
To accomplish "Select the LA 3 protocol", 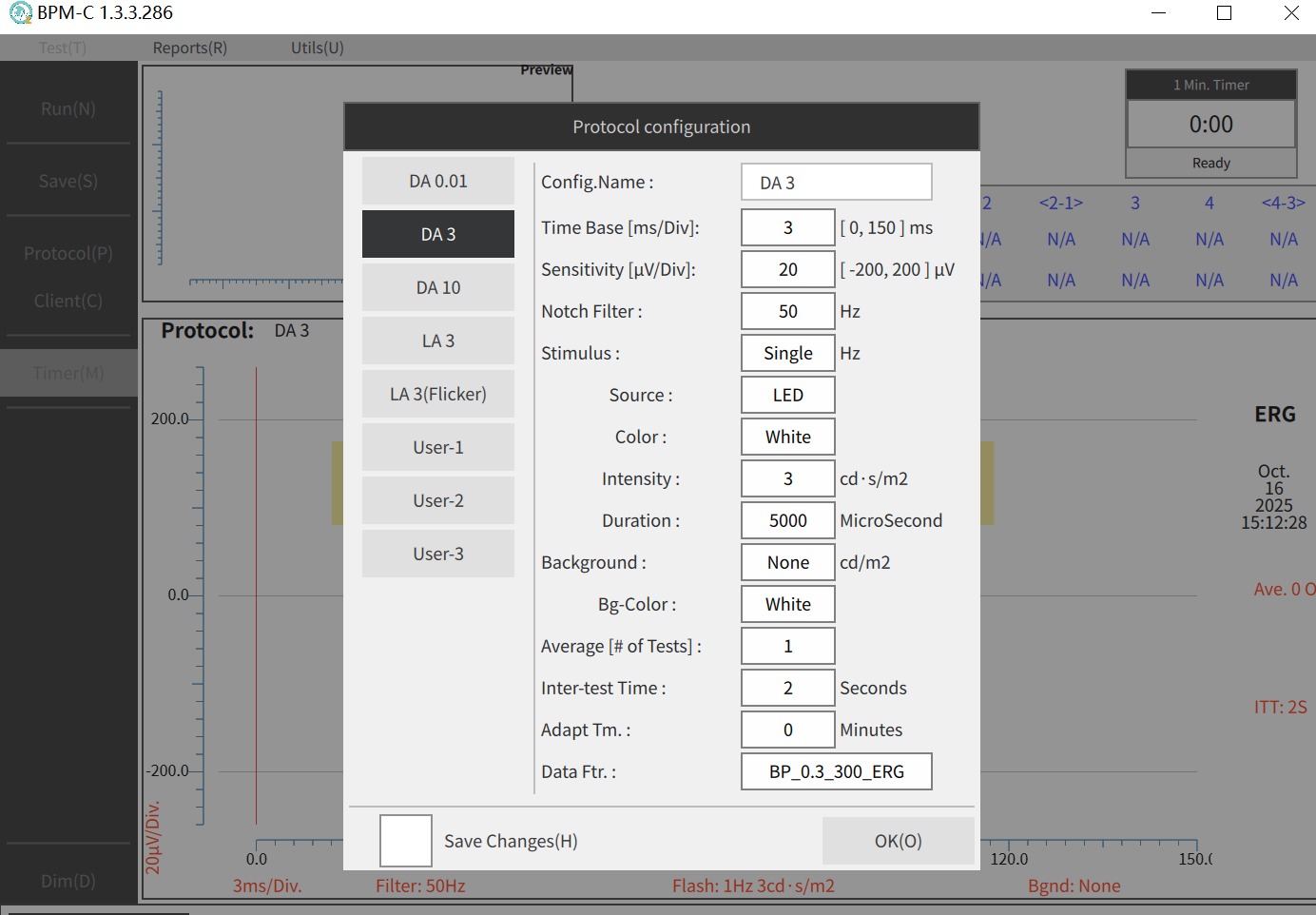I will (438, 341).
